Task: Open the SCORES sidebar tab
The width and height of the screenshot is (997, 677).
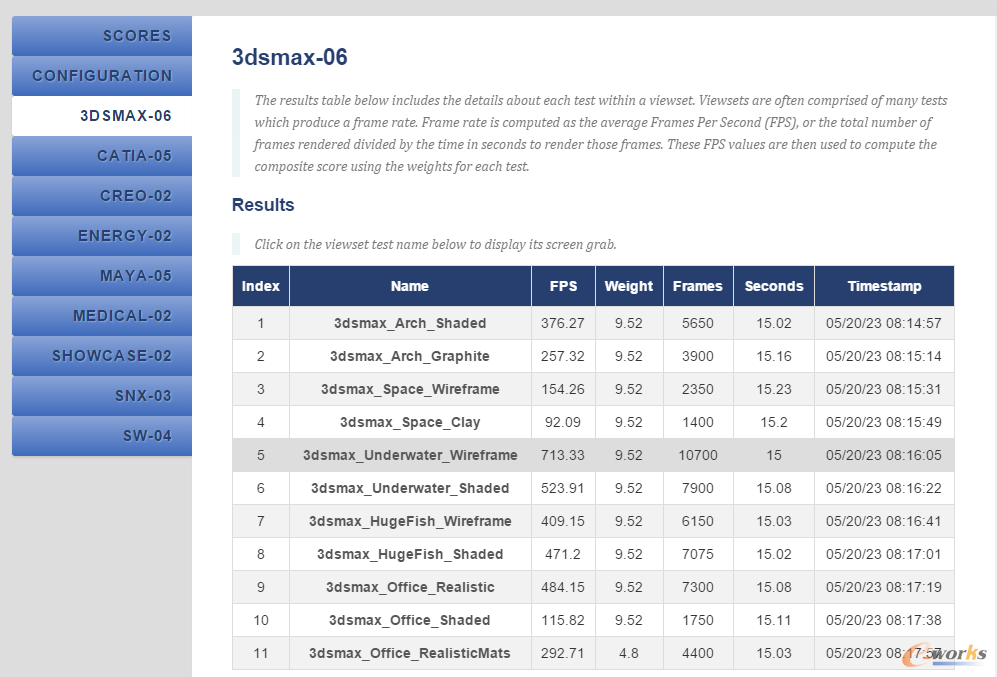Action: pos(102,36)
